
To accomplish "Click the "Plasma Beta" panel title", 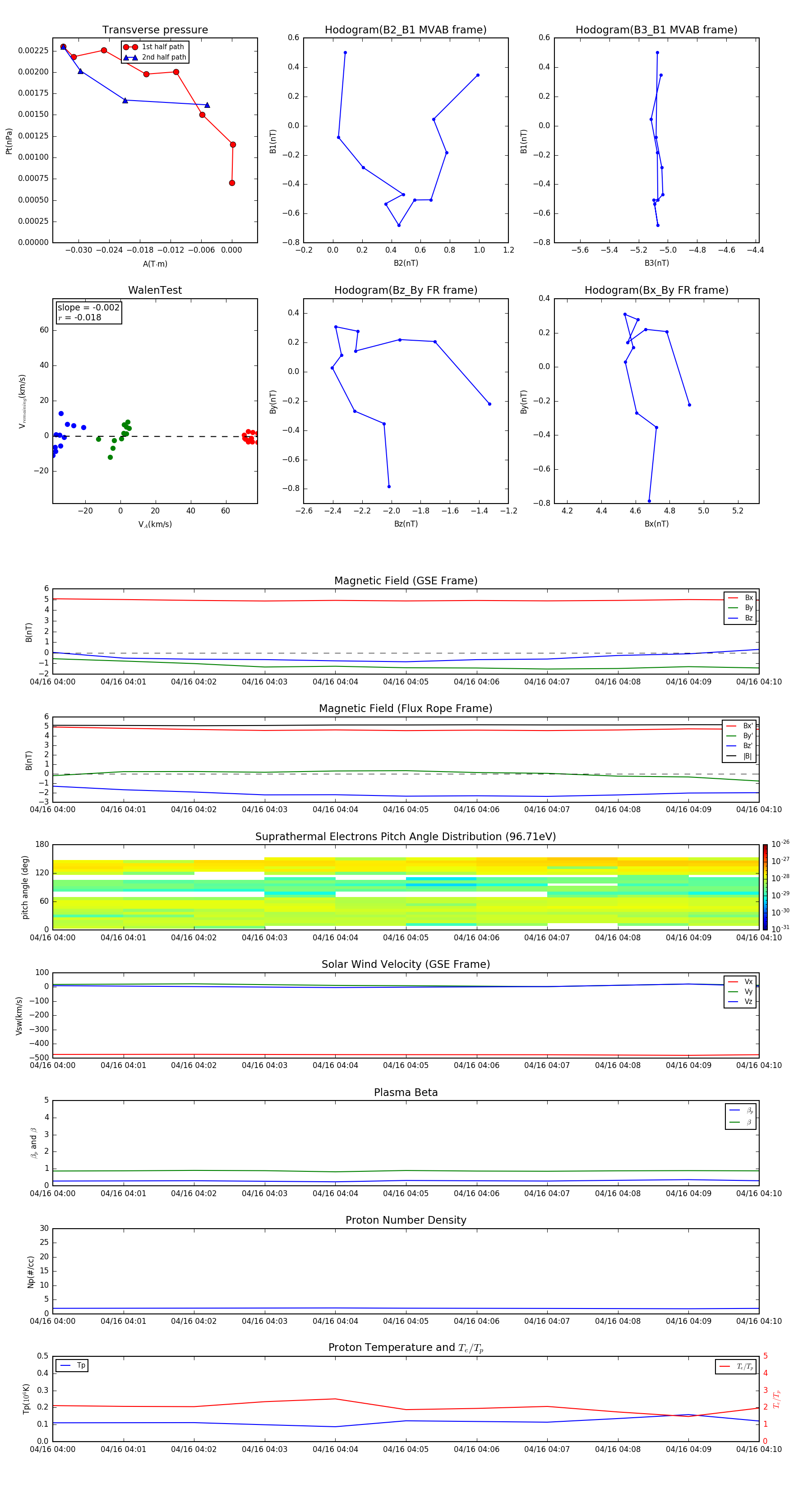I will point(406,1092).
